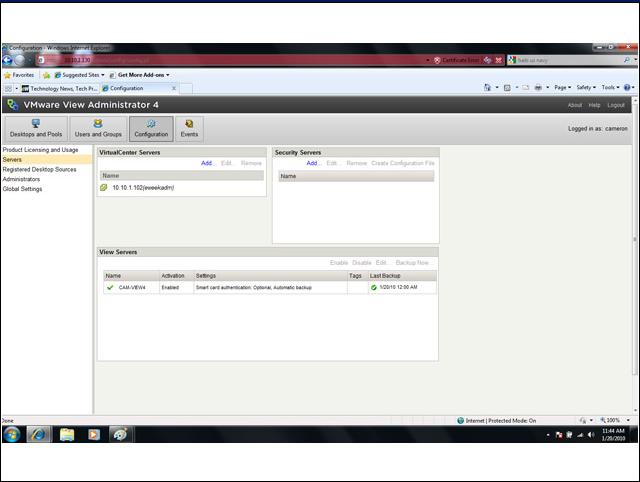The height and width of the screenshot is (482, 640).
Task: Click the Logout link
Action: (616, 105)
